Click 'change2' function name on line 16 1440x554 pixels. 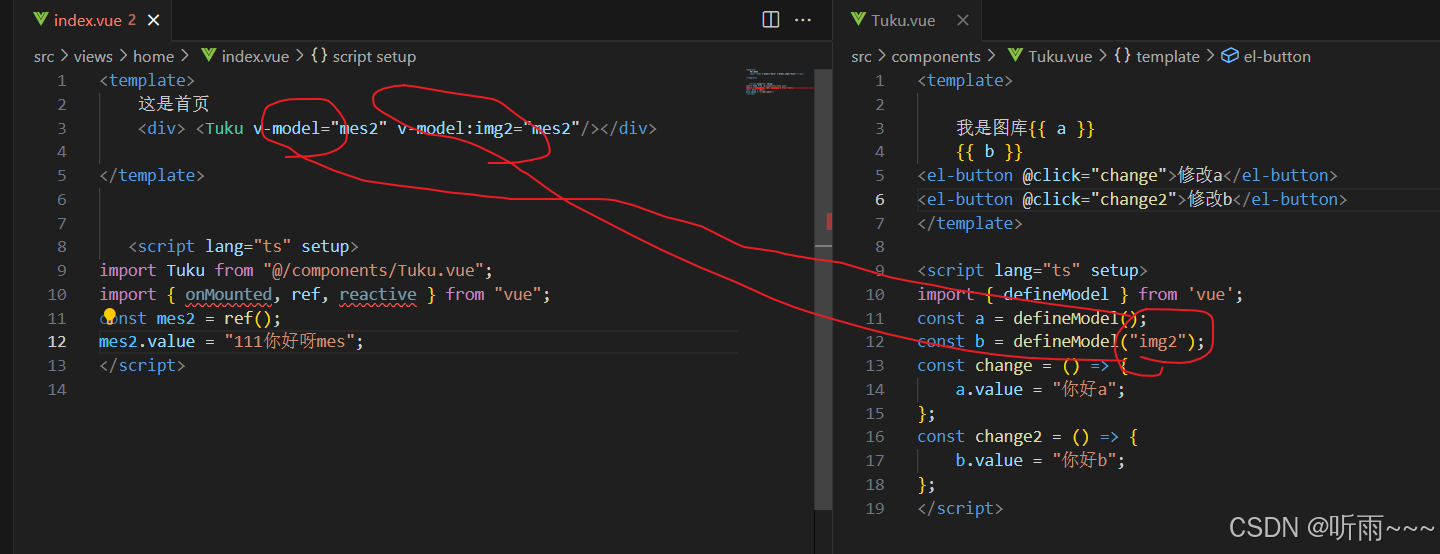point(1009,437)
